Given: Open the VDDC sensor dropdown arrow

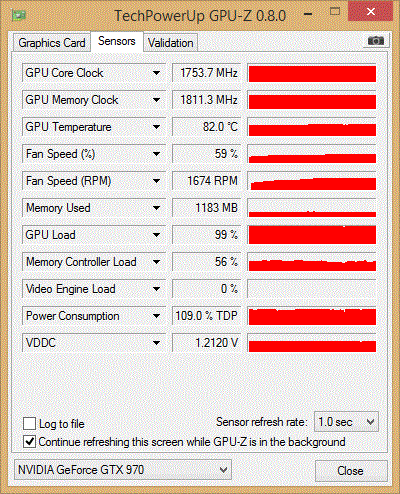Looking at the screenshot, I should pyautogui.click(x=156, y=343).
